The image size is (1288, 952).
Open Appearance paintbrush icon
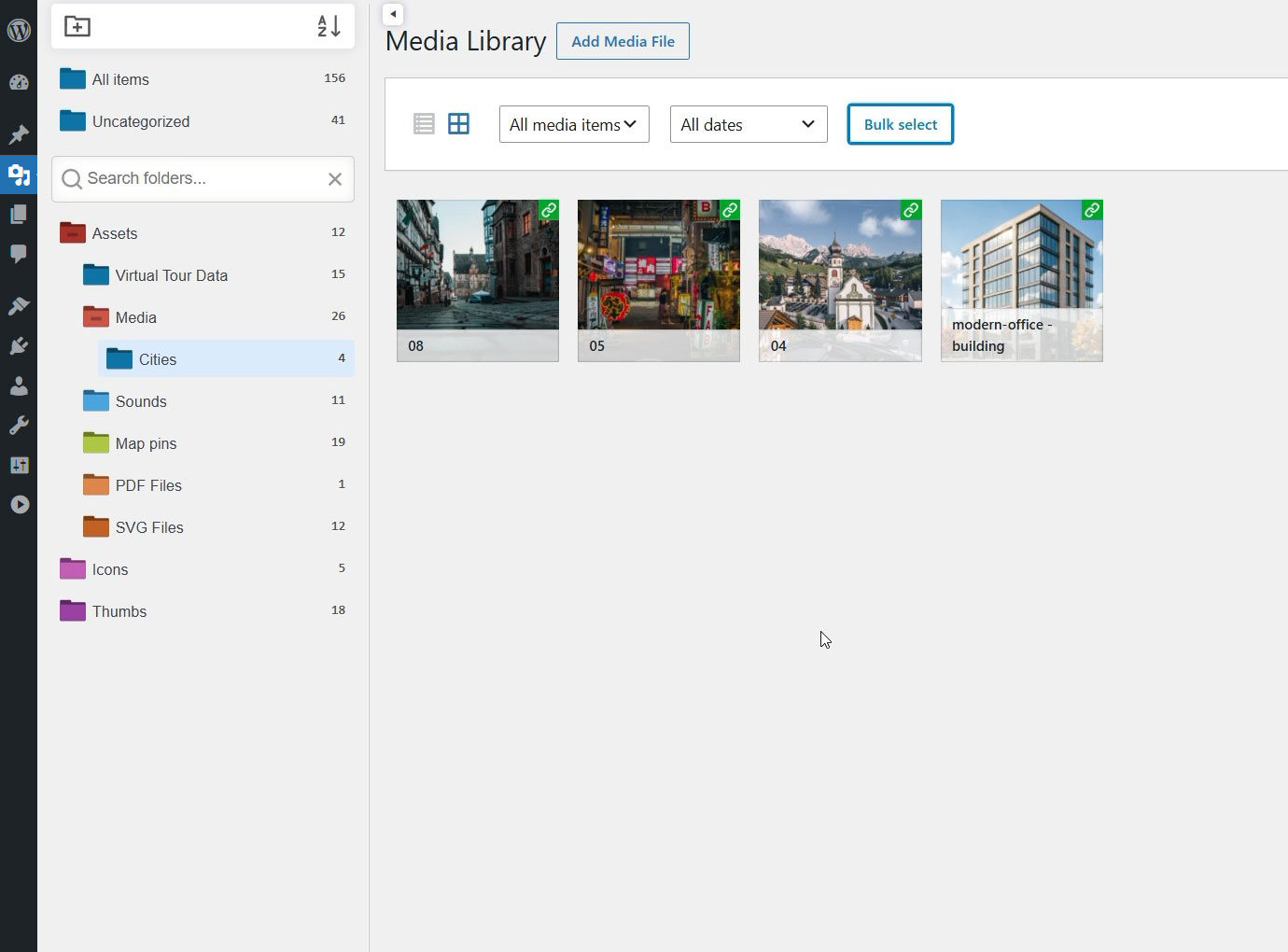pyautogui.click(x=19, y=306)
